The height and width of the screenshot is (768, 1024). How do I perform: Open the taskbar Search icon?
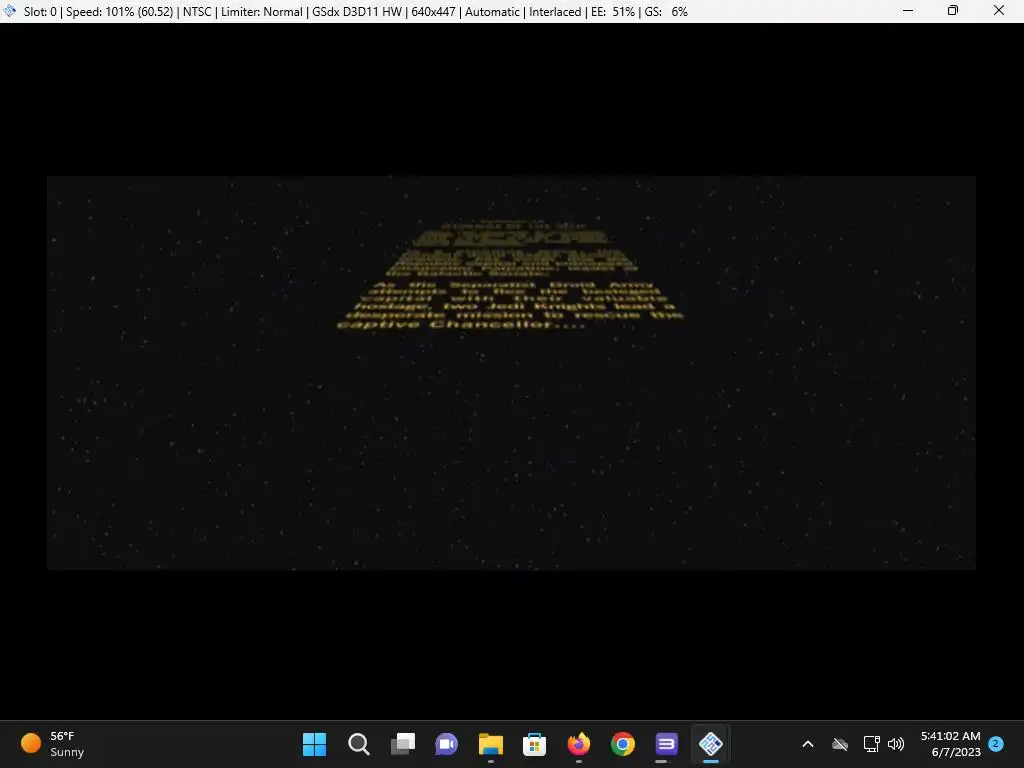pyautogui.click(x=359, y=744)
